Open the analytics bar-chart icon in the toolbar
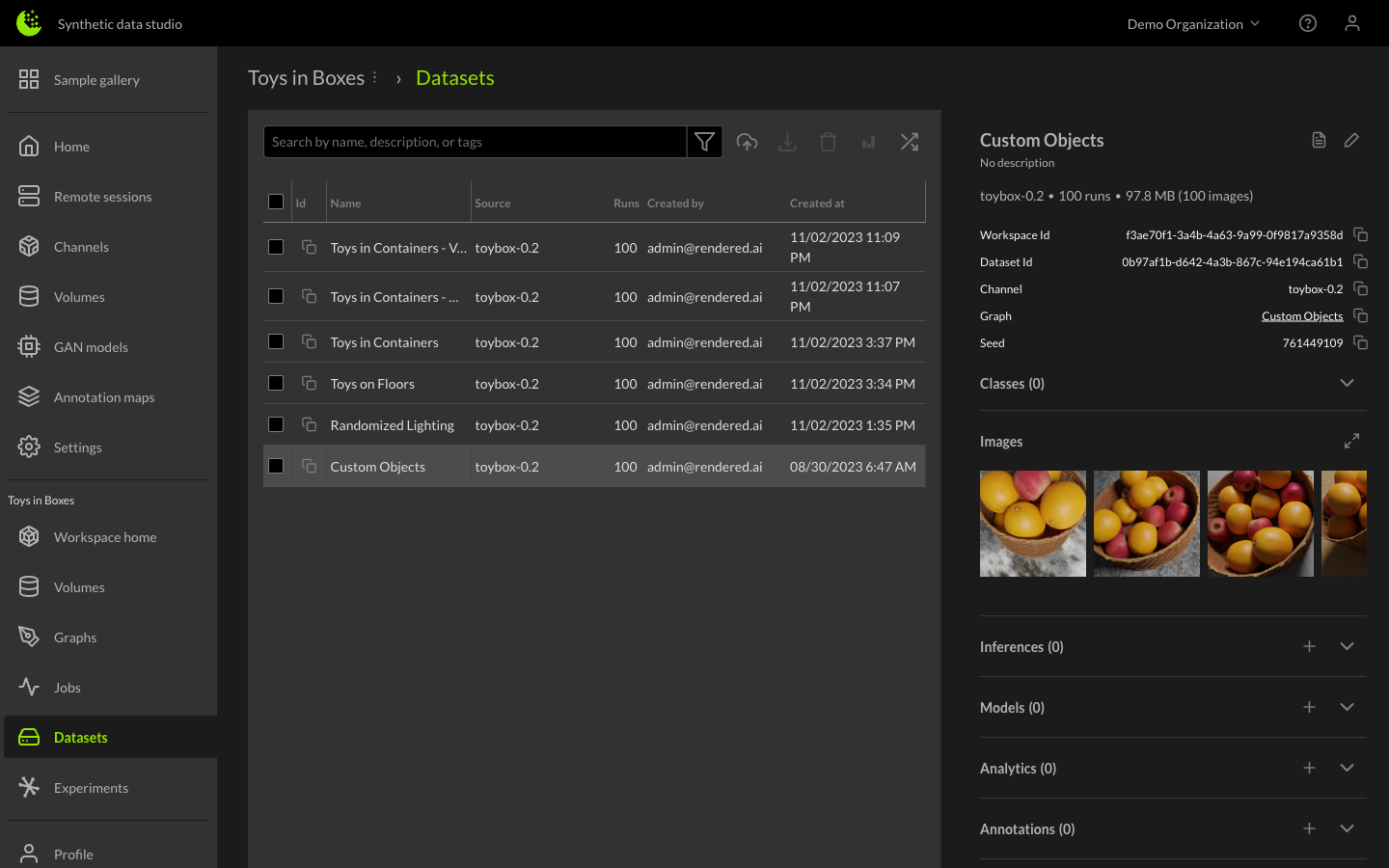The height and width of the screenshot is (868, 1389). tap(868, 141)
